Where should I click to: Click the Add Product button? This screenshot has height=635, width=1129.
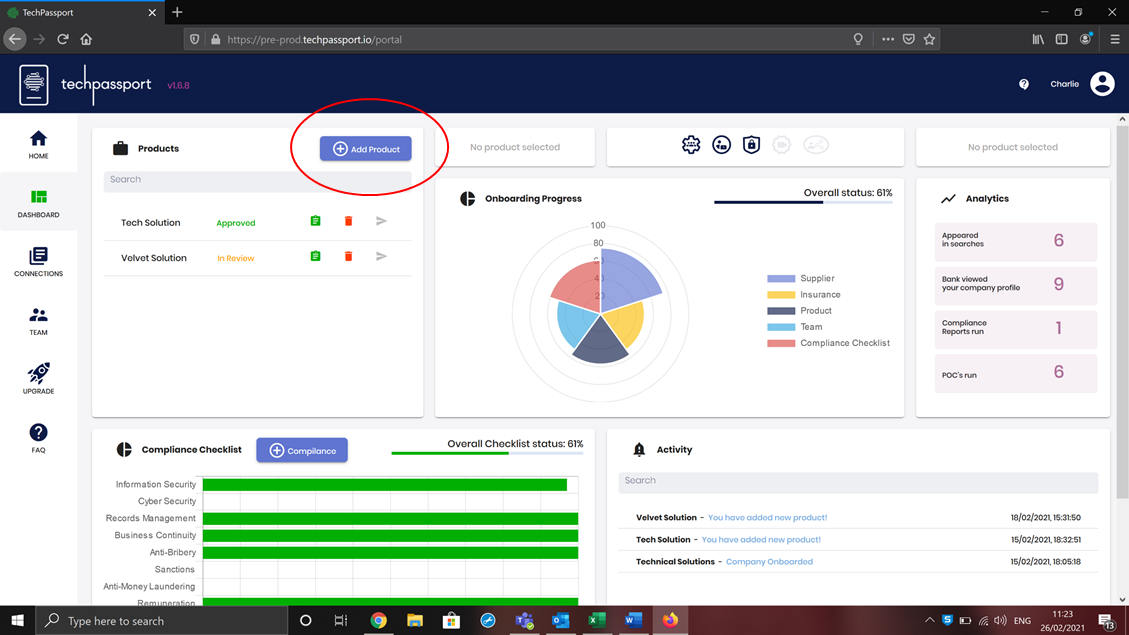[x=366, y=149]
